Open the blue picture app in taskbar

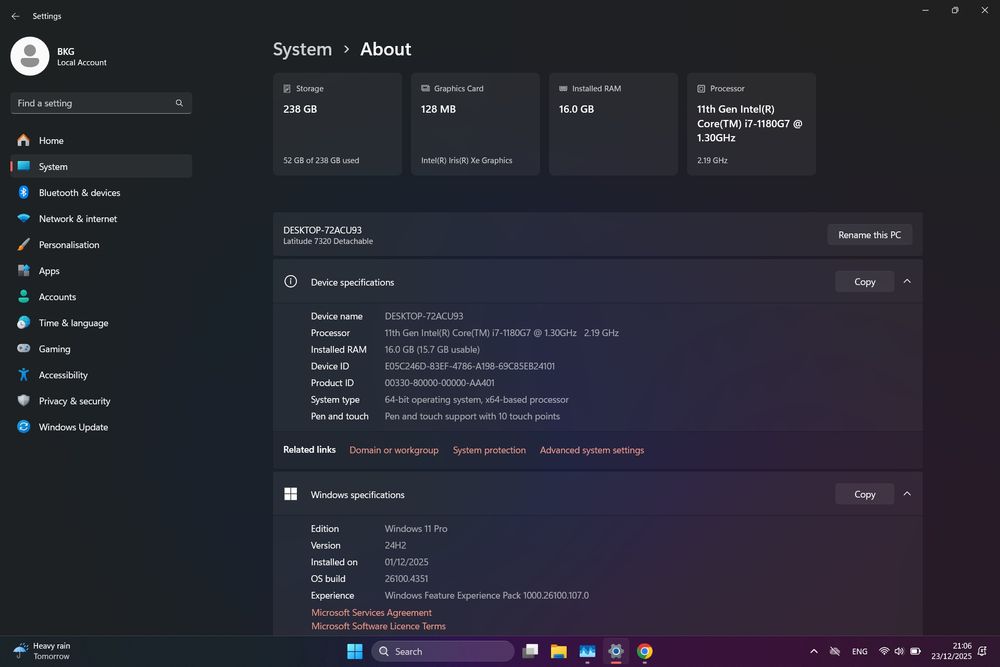tap(587, 651)
